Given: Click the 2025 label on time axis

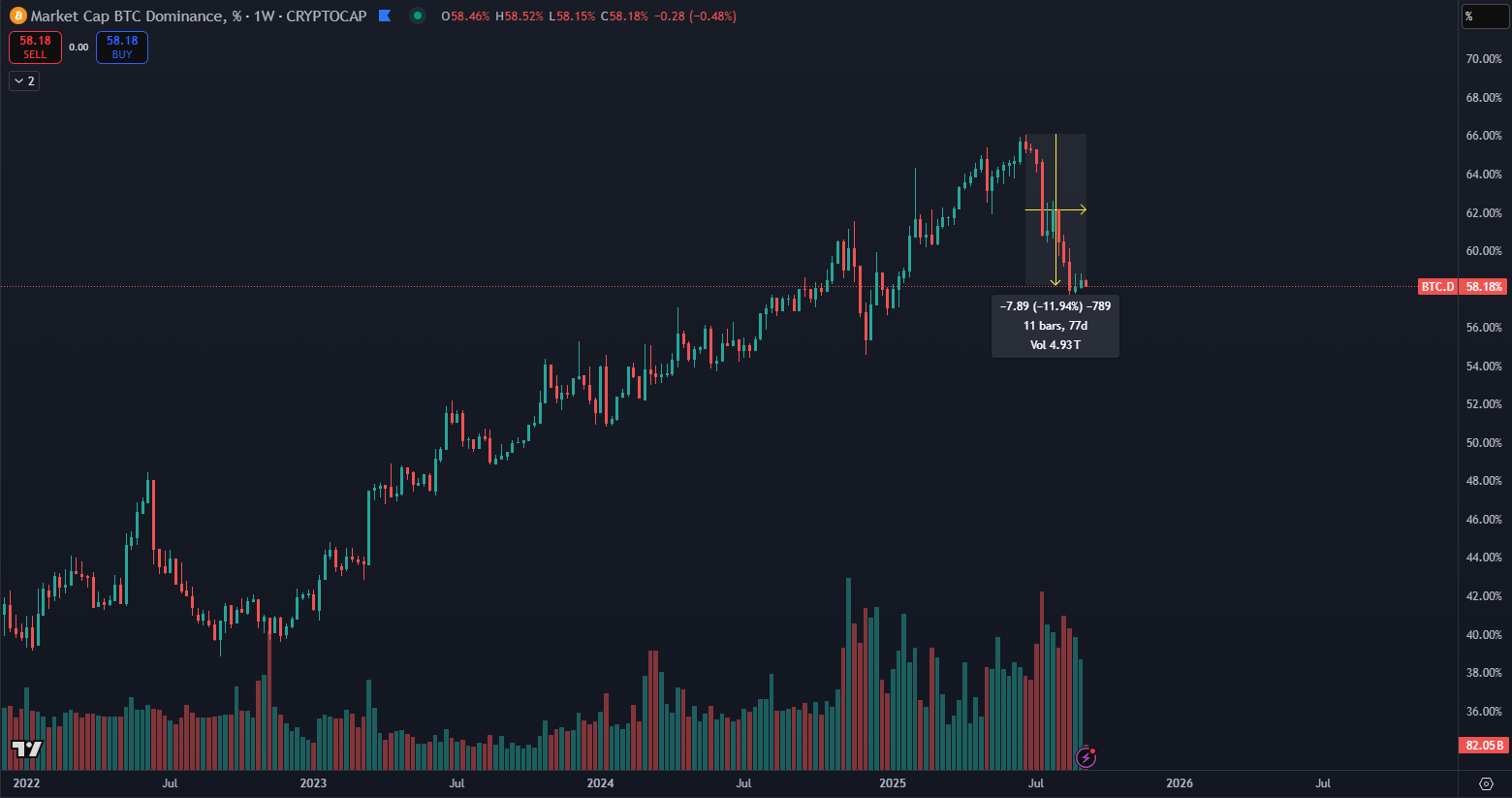Looking at the screenshot, I should tap(892, 783).
